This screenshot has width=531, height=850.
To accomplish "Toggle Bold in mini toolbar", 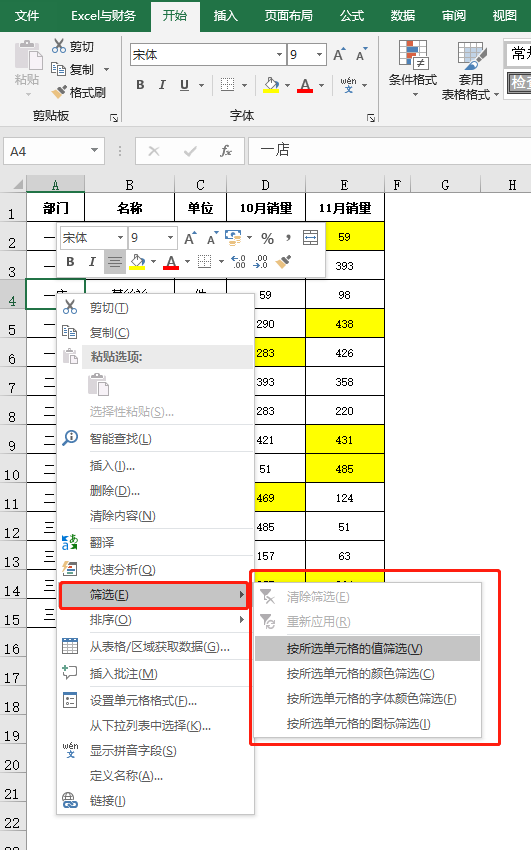I will point(70,262).
